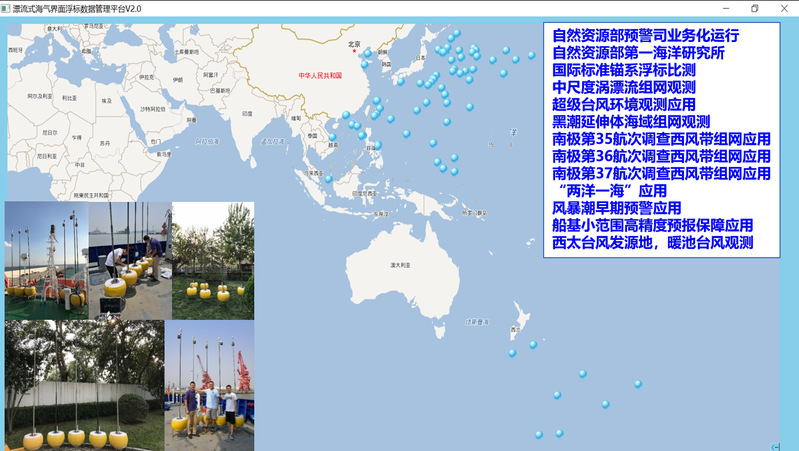Select the easternmost buoy southeast of New Zealand

tap(638, 384)
